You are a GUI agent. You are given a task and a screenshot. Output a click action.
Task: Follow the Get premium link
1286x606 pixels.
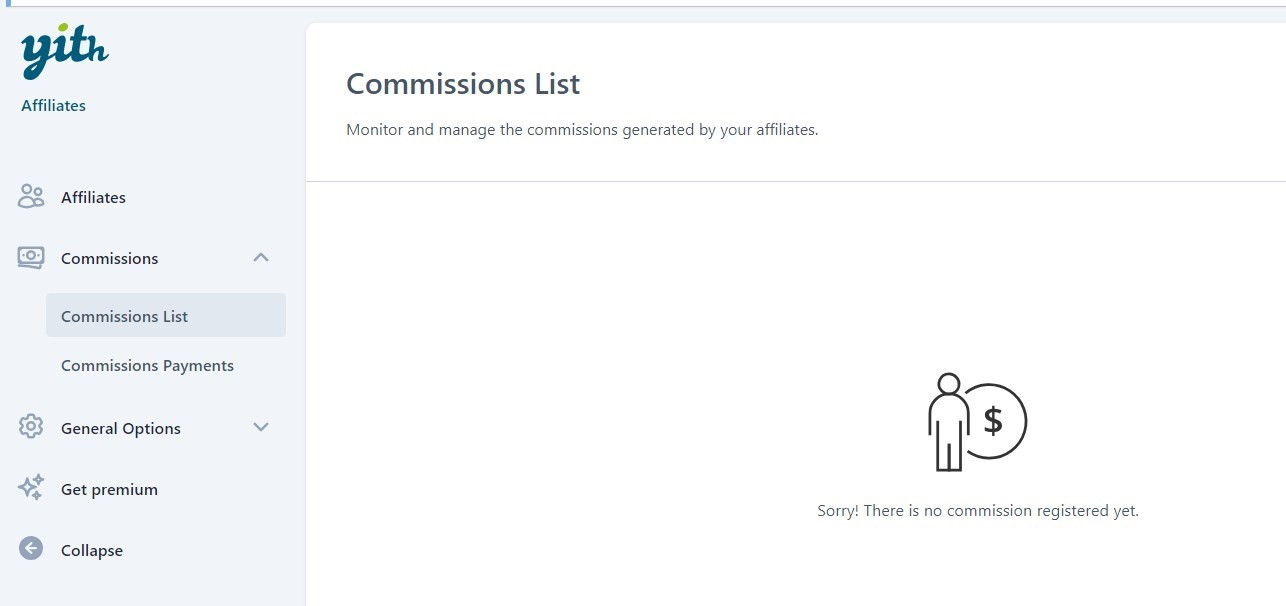(x=109, y=490)
